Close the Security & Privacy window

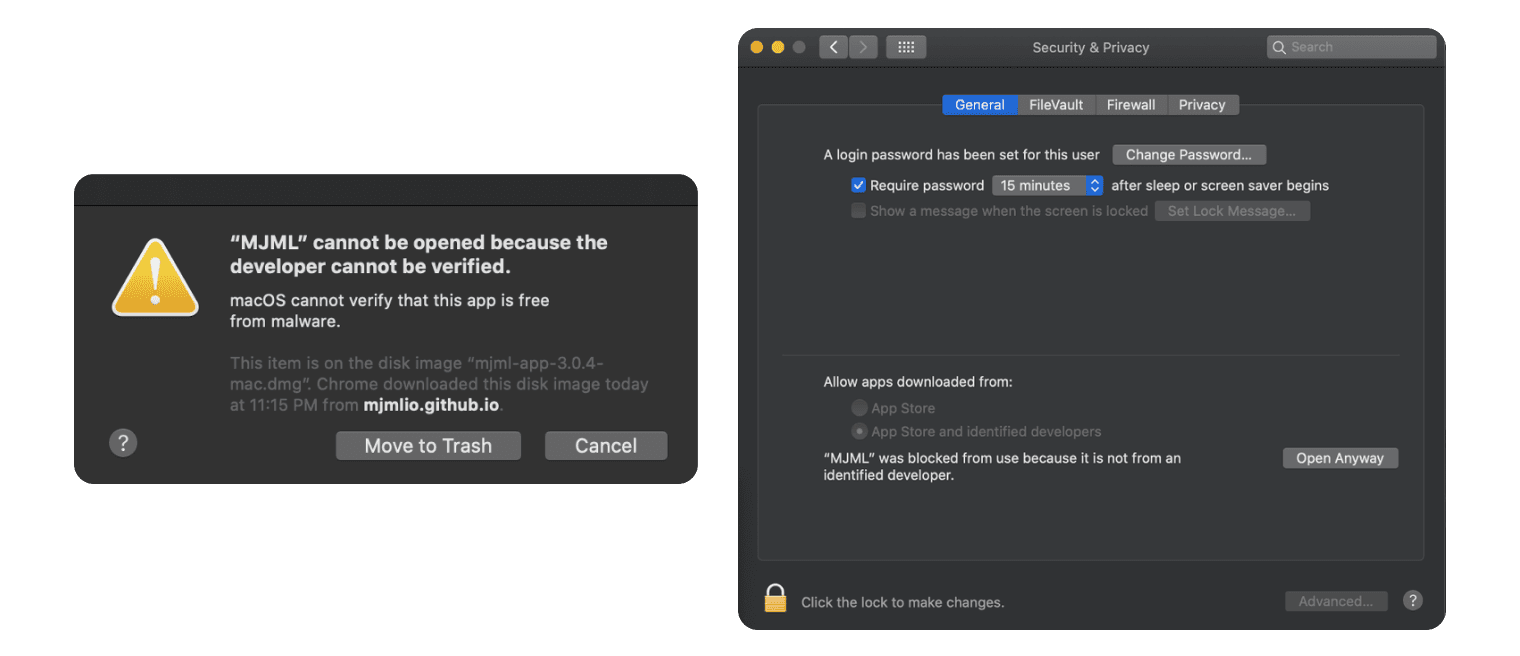(x=756, y=47)
